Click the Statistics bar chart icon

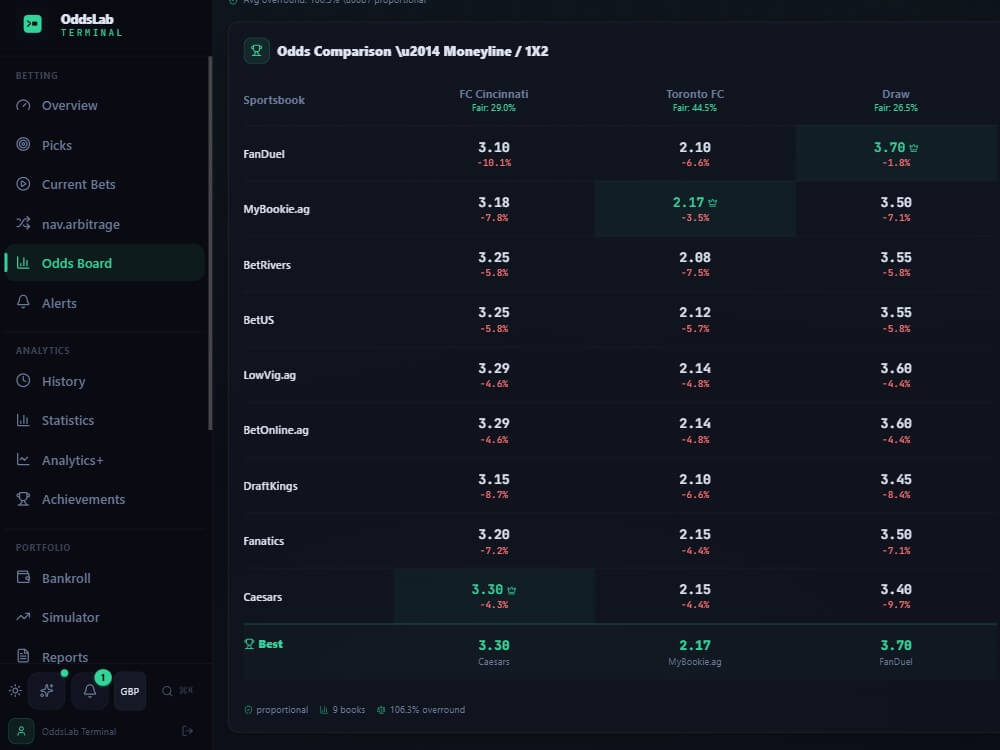(x=23, y=420)
